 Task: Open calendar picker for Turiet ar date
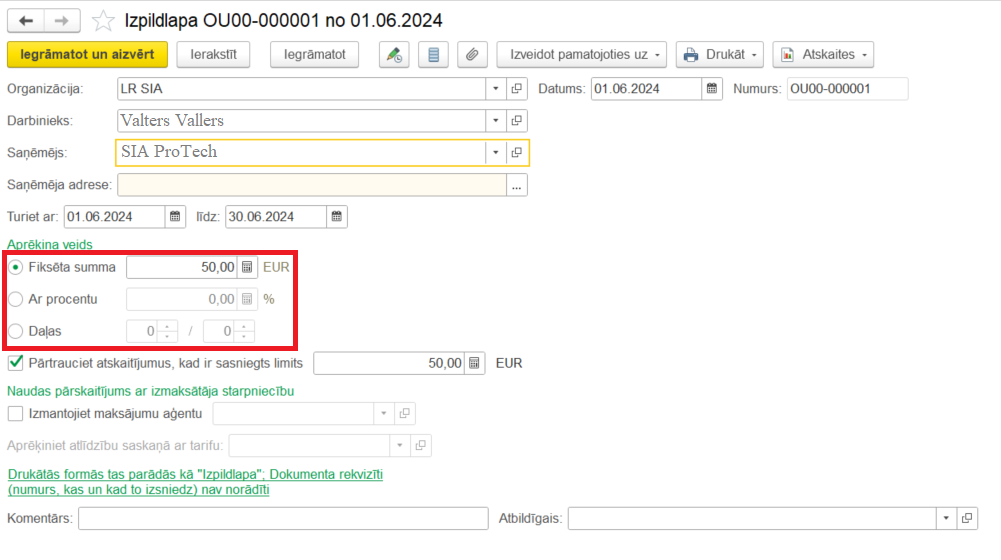click(175, 216)
